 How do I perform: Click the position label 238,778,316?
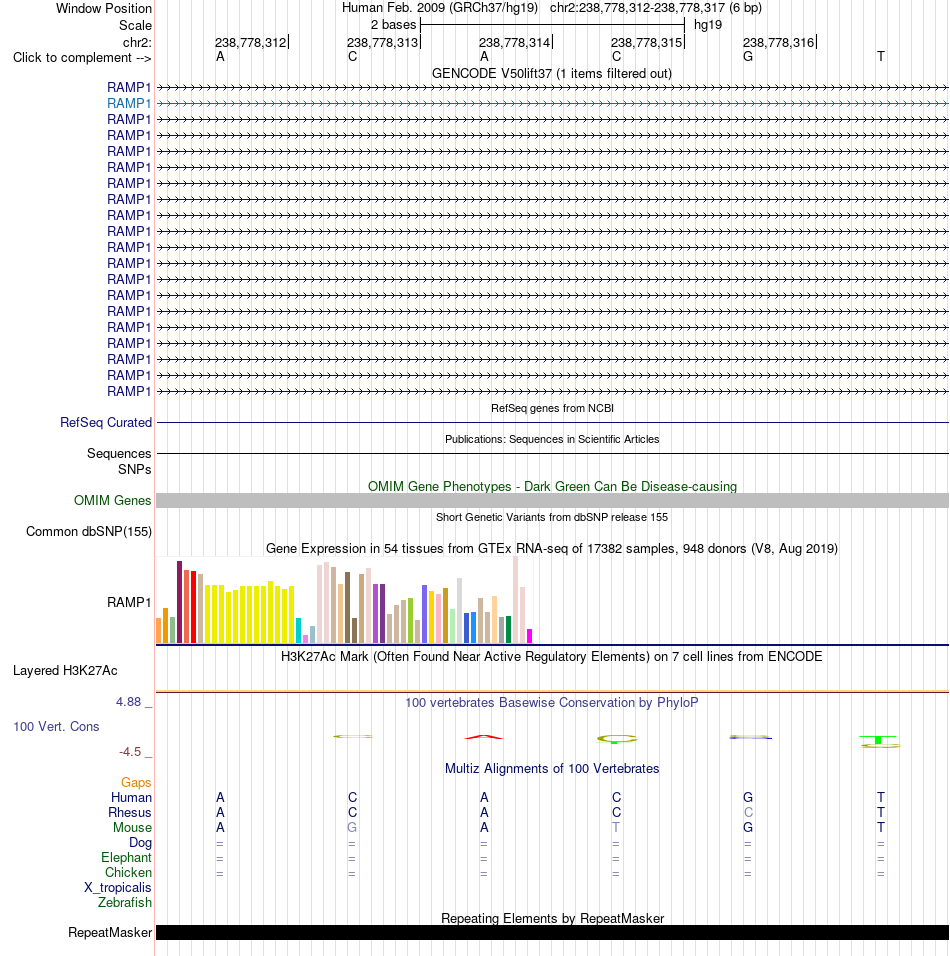778,43
